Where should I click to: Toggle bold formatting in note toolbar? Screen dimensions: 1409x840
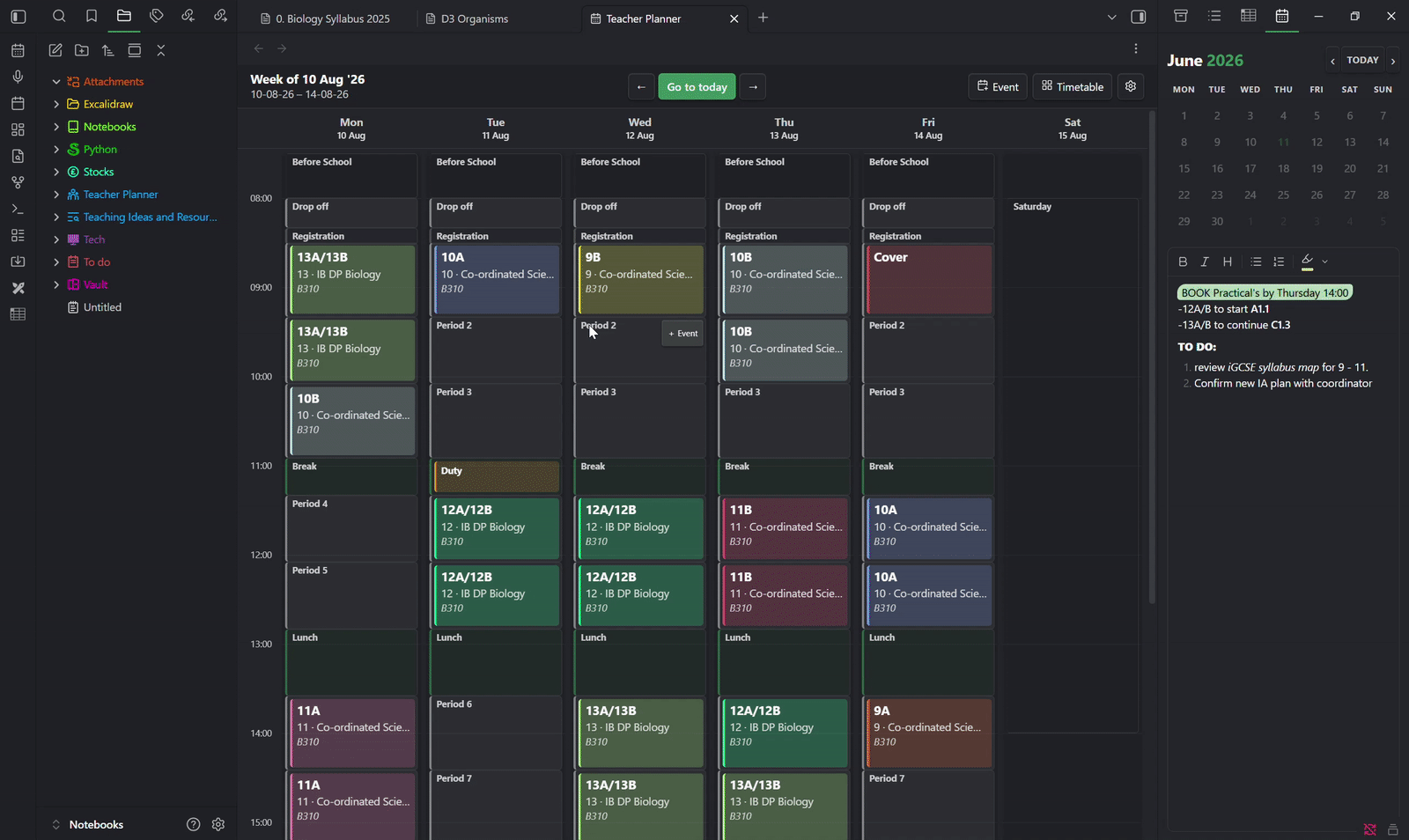[1183, 262]
